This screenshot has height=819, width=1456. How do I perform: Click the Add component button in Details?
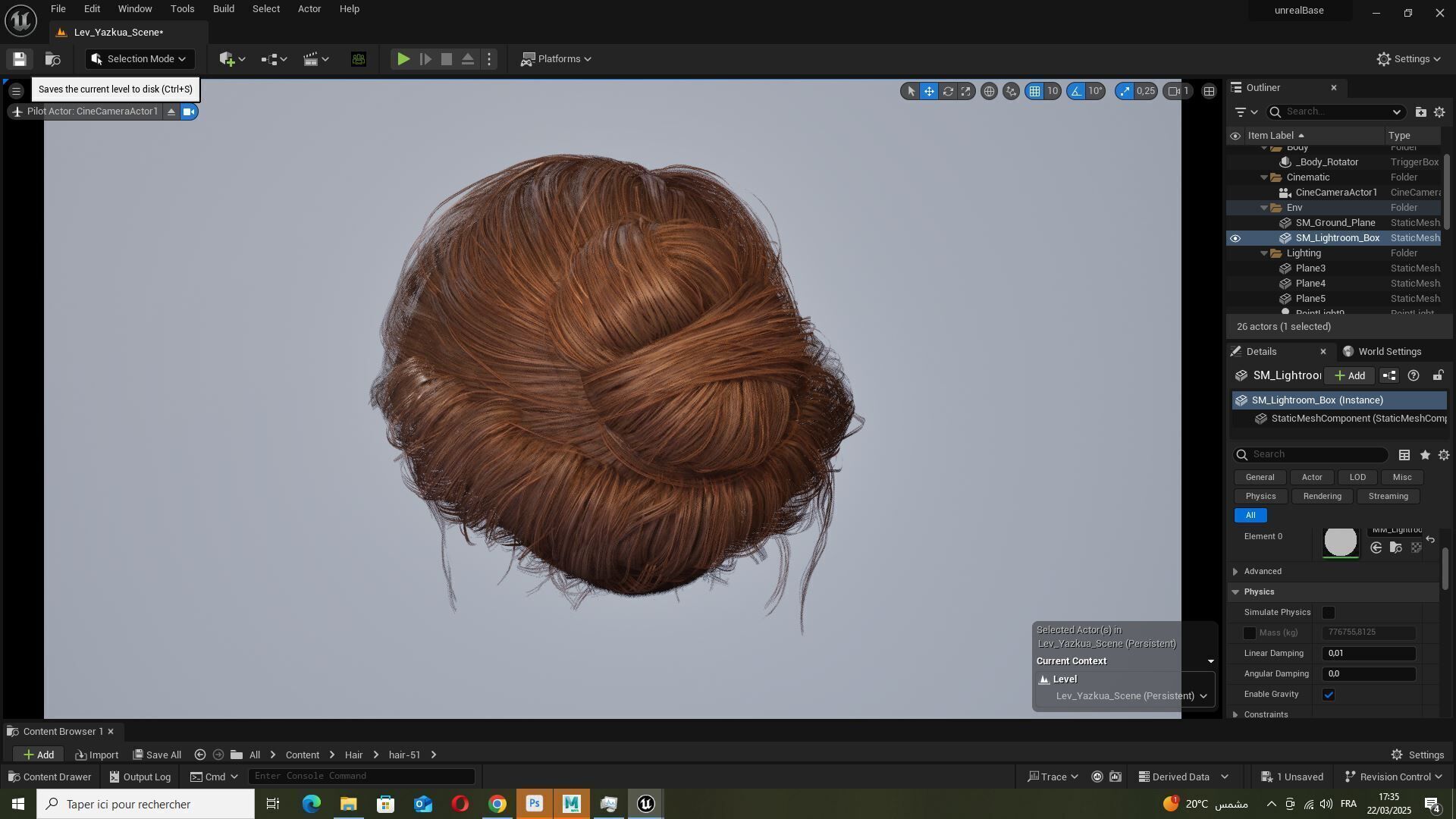(x=1349, y=376)
